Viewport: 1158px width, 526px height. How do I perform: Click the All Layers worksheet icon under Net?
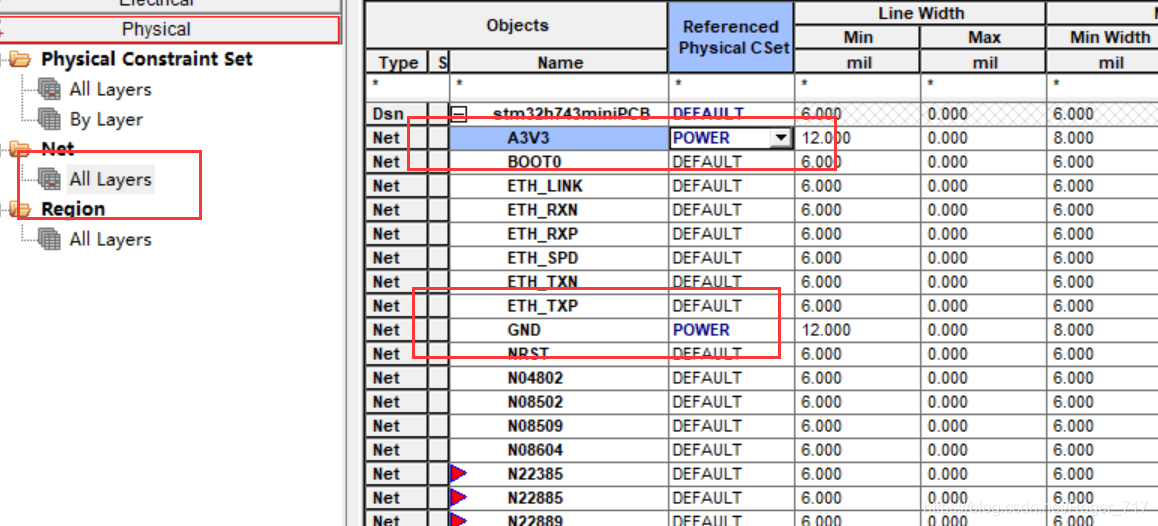click(50, 180)
